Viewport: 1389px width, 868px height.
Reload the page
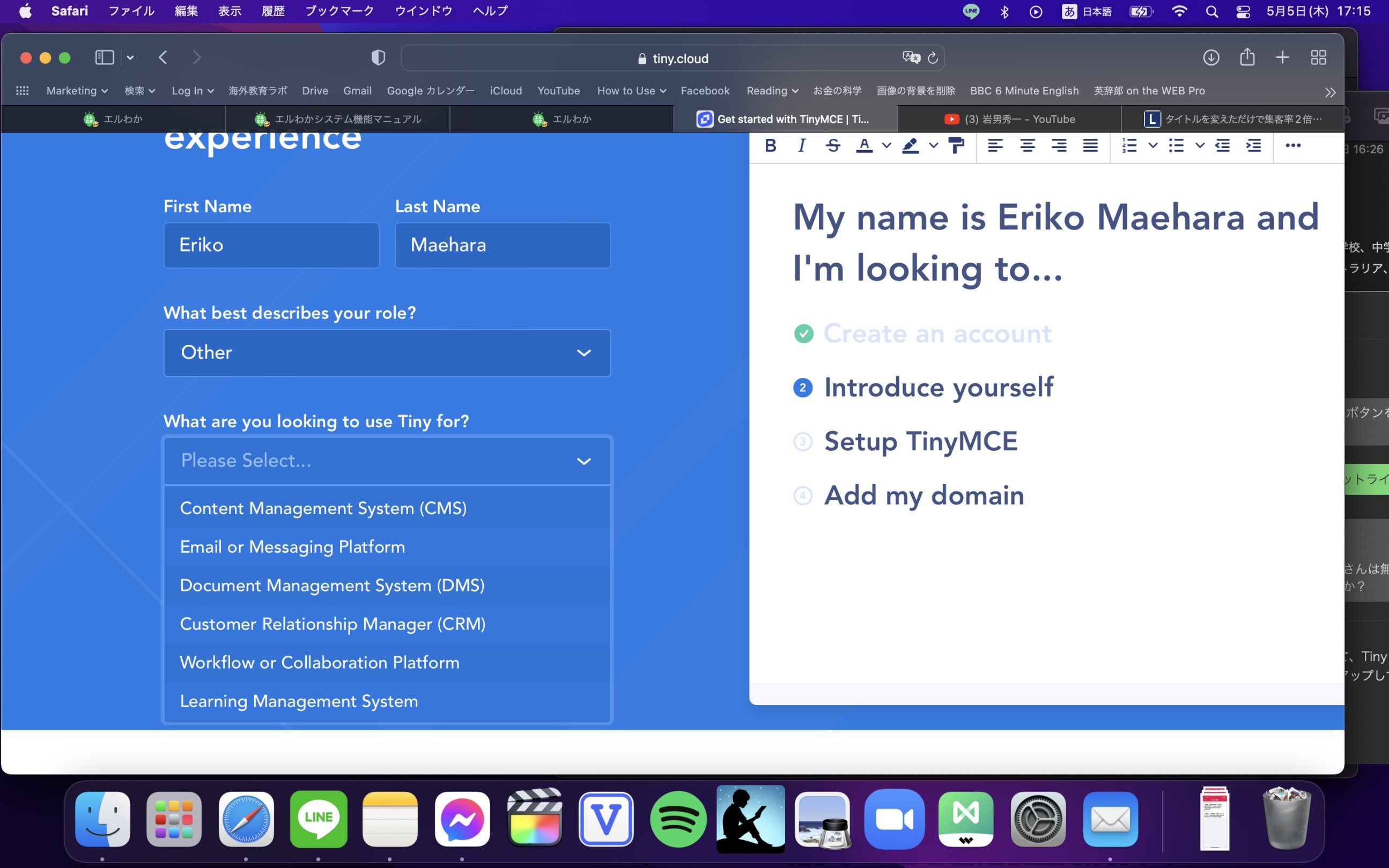point(933,57)
